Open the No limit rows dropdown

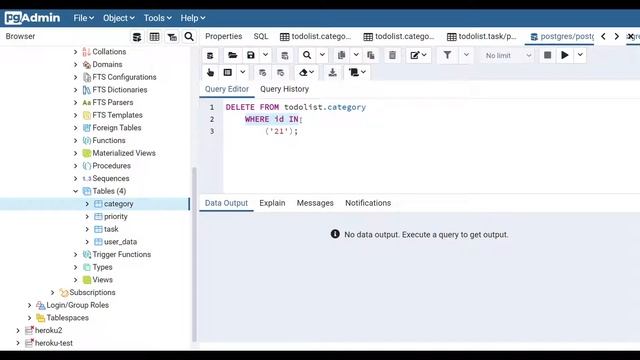click(x=508, y=56)
